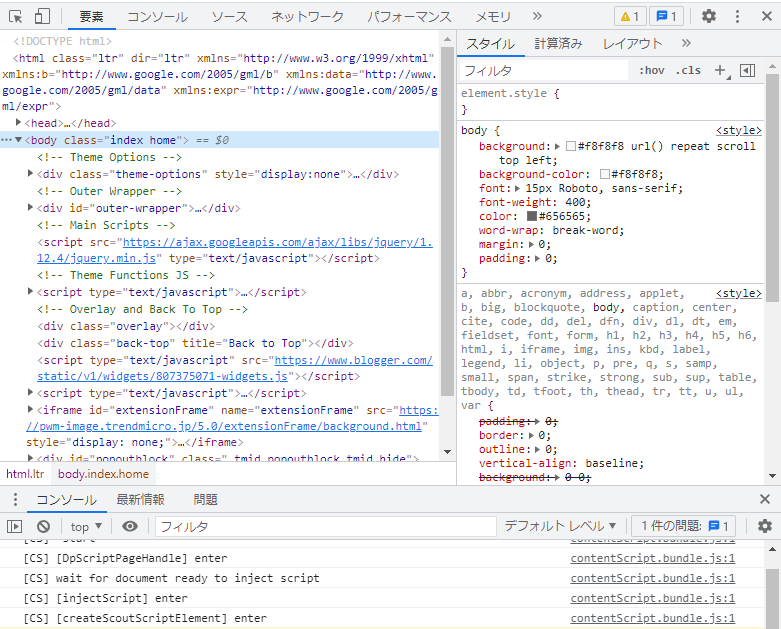
Task: Open the #656565 color swatch
Action: tap(532, 216)
